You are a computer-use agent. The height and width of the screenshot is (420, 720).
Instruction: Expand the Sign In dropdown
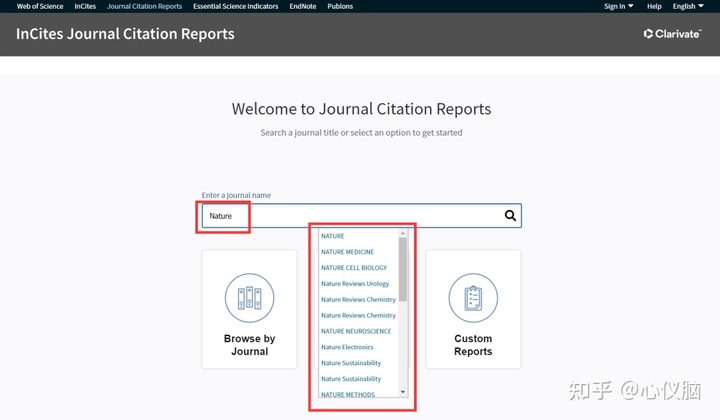click(x=619, y=6)
